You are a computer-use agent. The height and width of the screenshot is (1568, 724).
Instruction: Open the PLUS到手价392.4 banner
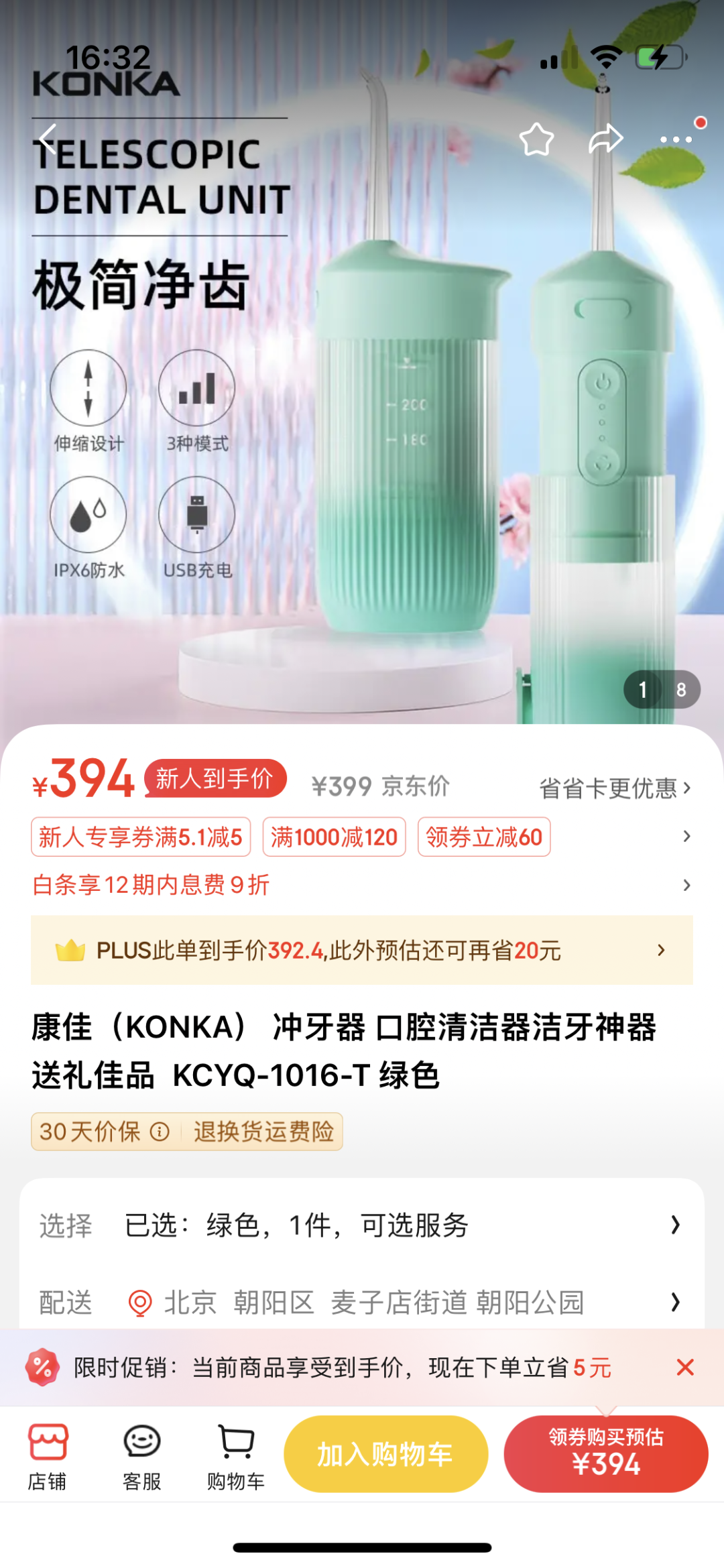coord(362,950)
